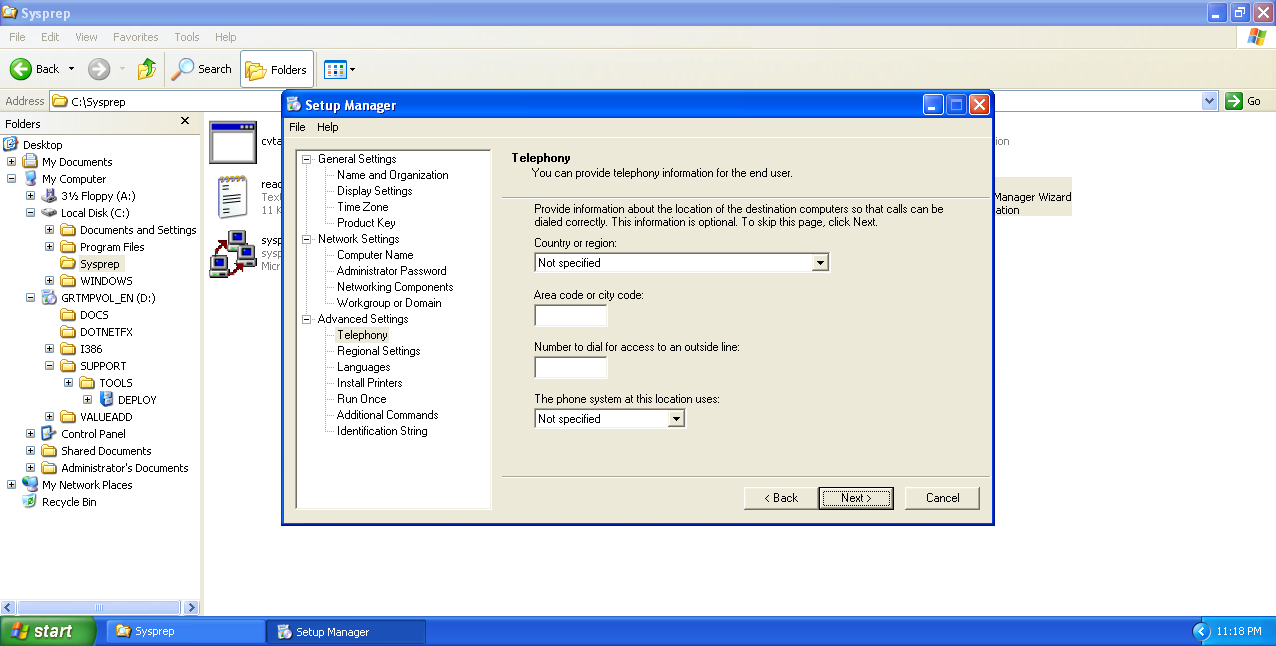Select Additional Commands tree item
The image size is (1276, 646).
click(x=387, y=415)
